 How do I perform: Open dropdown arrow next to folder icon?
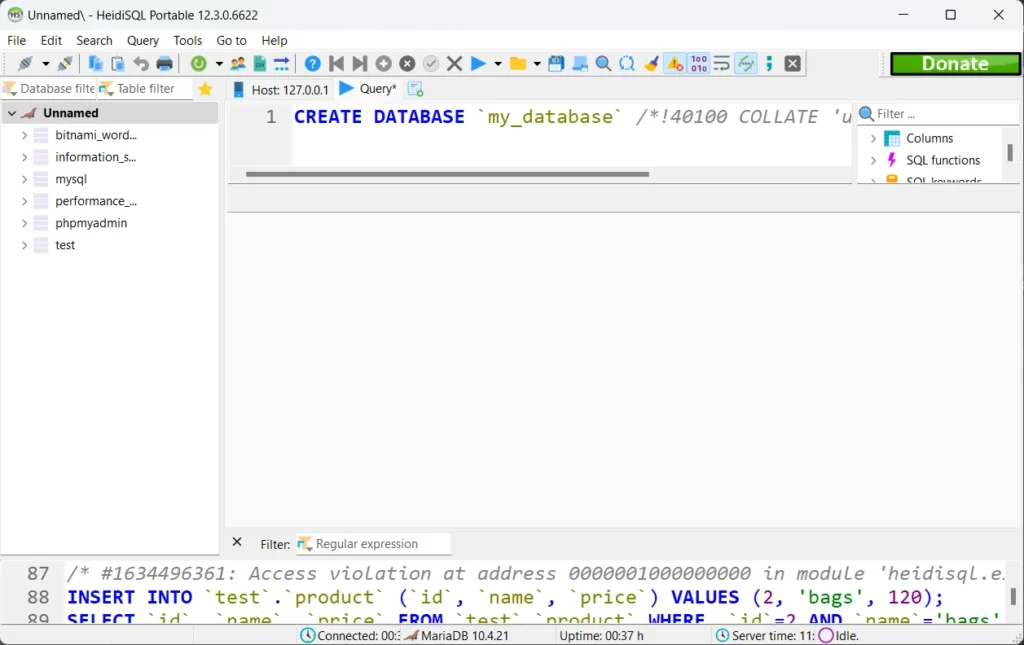pos(537,63)
